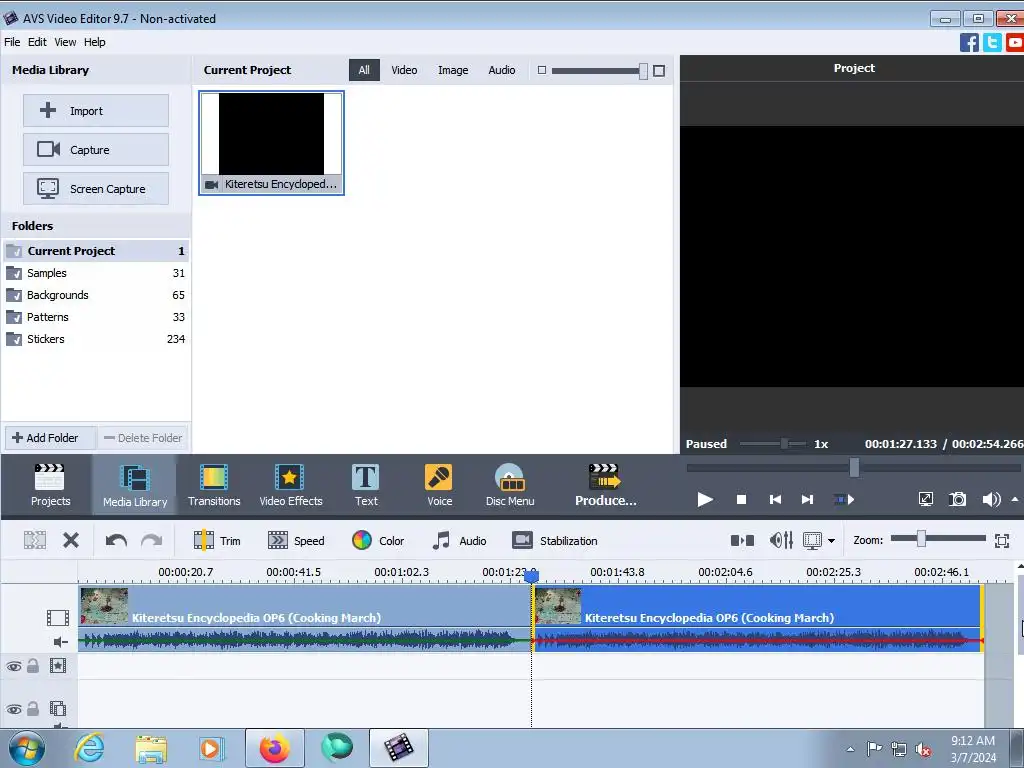Open the Help menu
Screen dimensions: 1024x768
94,42
